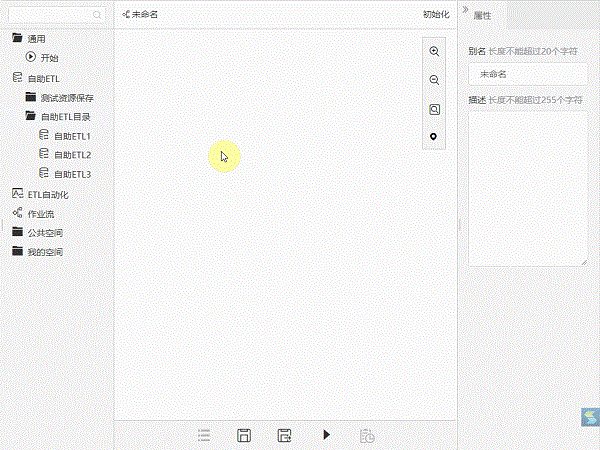Click the 描述 textarea
The image size is (600, 450).
point(528,189)
